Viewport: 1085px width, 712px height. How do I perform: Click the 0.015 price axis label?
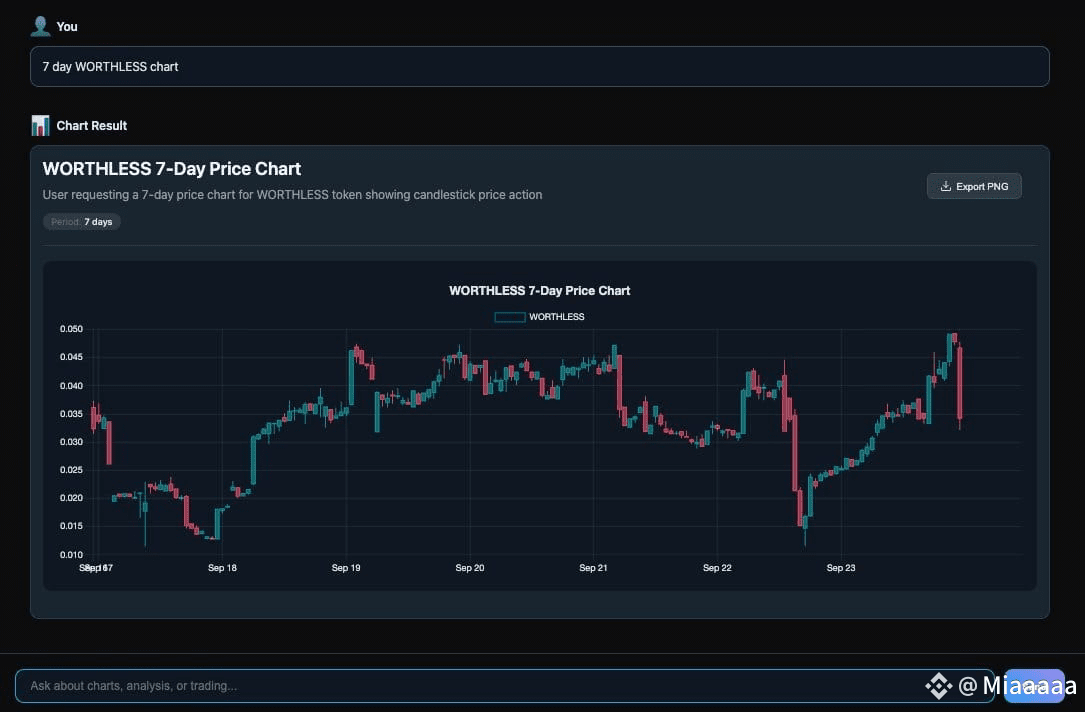coord(71,526)
